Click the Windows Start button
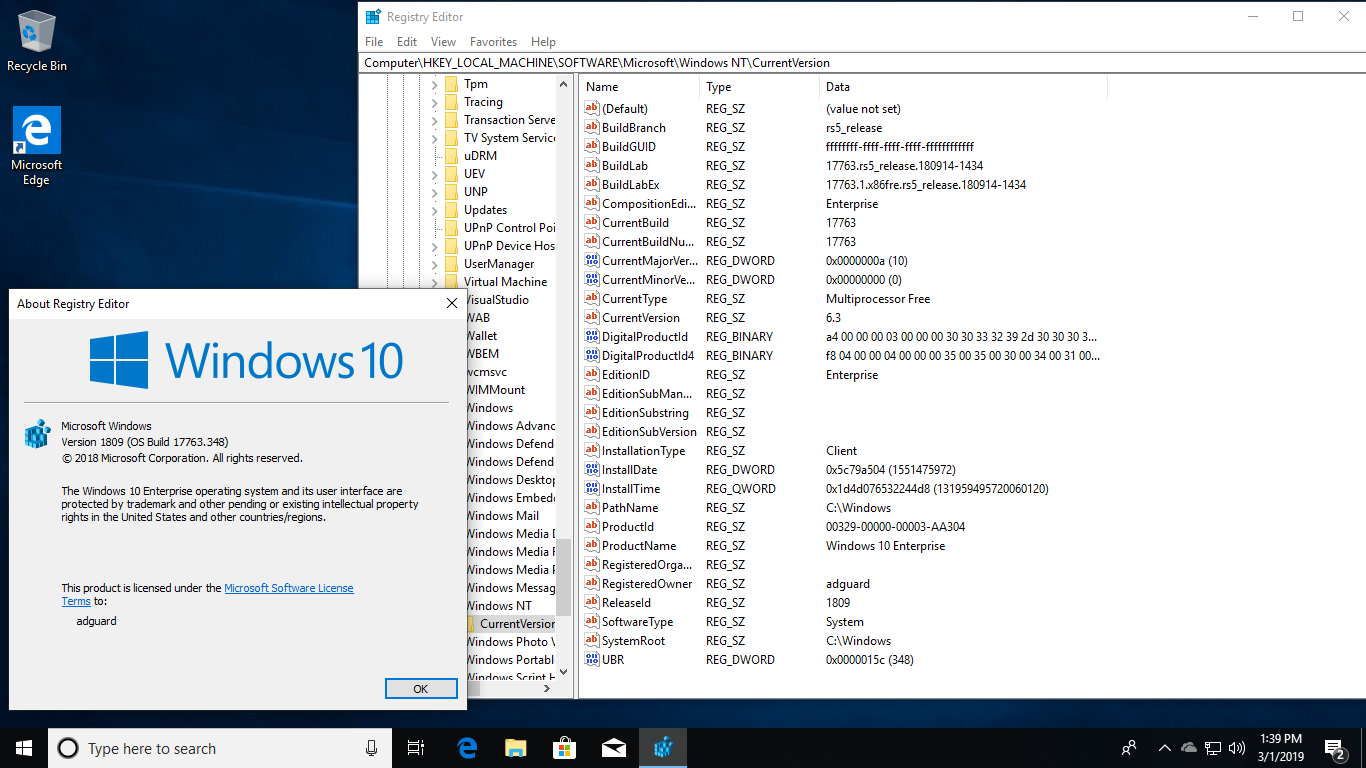Viewport: 1366px width, 768px height. (x=23, y=748)
